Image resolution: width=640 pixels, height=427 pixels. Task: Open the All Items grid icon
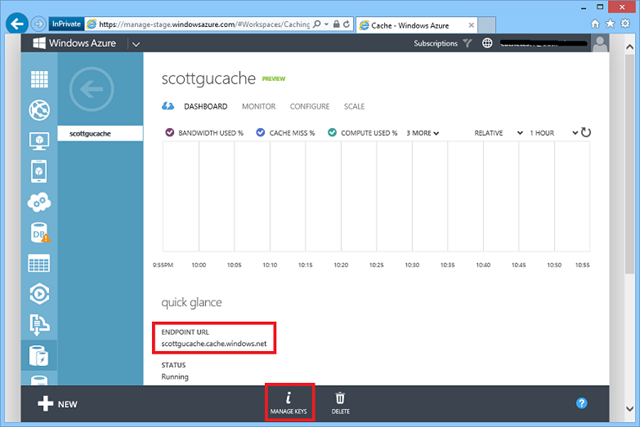click(39, 79)
